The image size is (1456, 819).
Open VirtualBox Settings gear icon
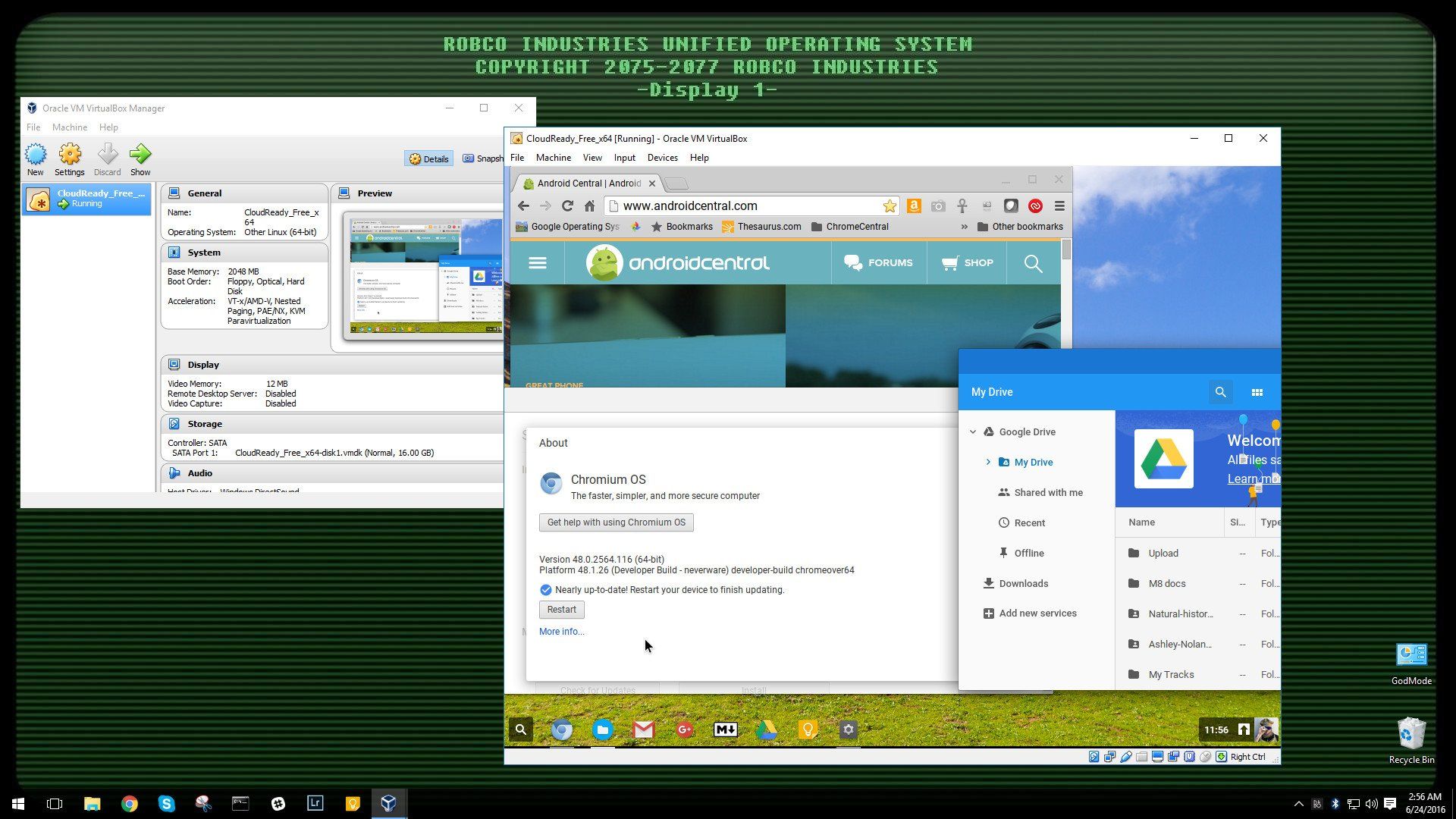[x=70, y=155]
